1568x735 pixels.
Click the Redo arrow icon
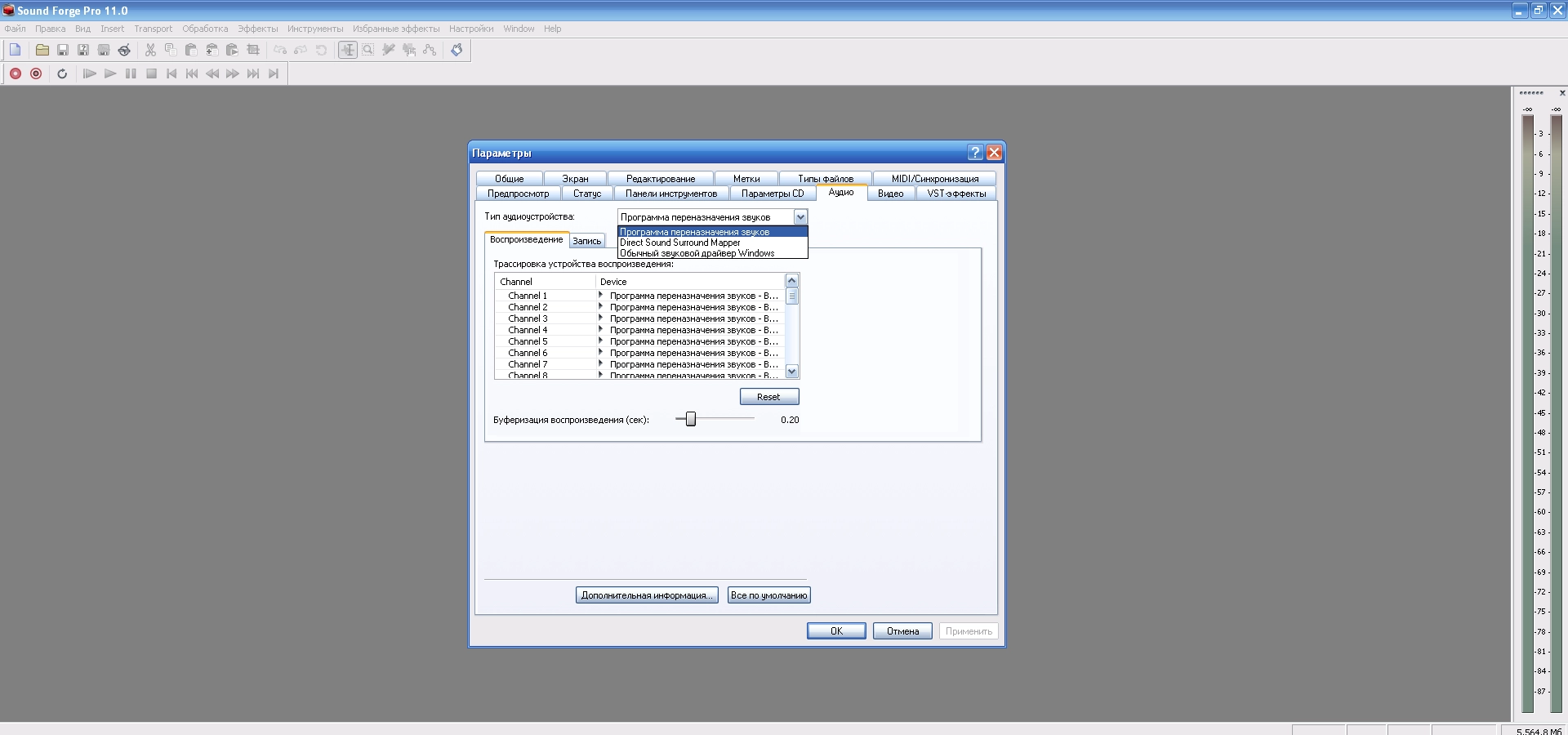tap(301, 50)
